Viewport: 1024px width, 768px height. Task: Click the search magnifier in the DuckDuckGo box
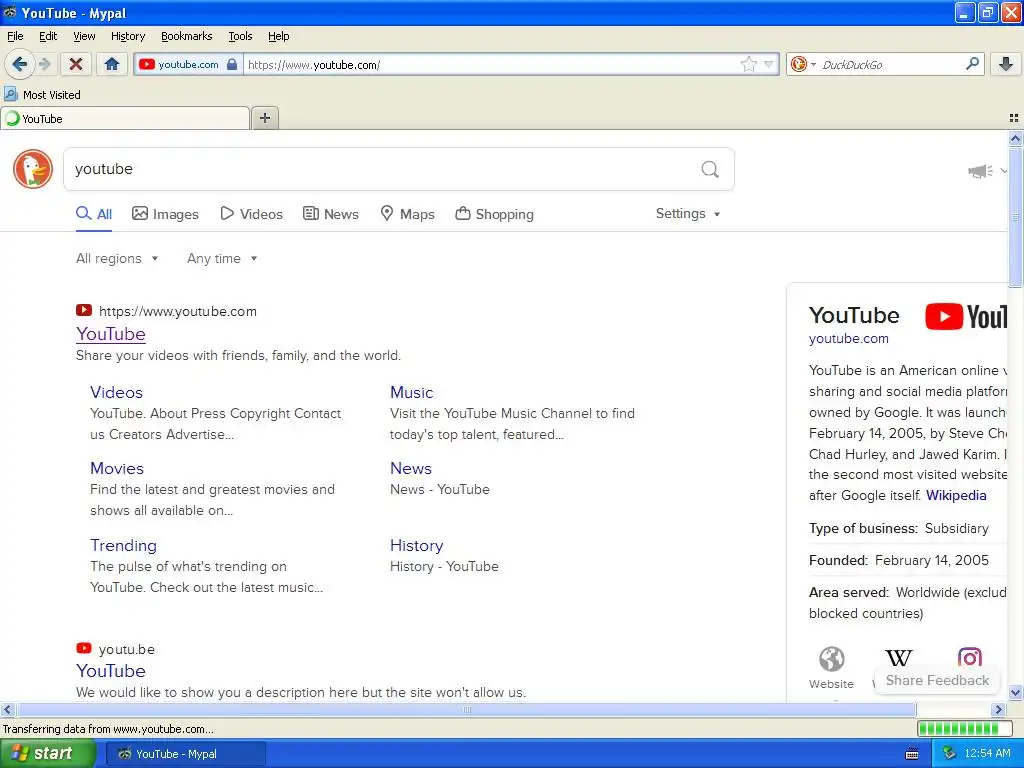pyautogui.click(x=710, y=170)
